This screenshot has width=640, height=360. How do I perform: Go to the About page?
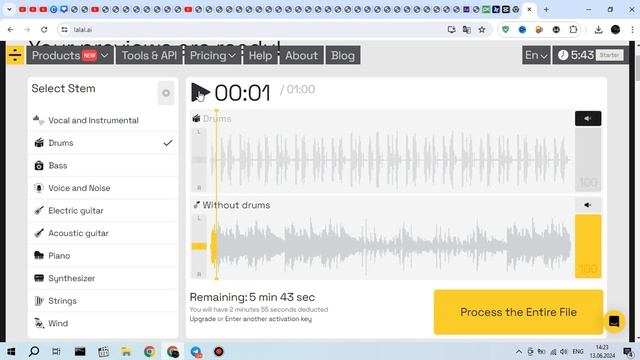coord(301,56)
